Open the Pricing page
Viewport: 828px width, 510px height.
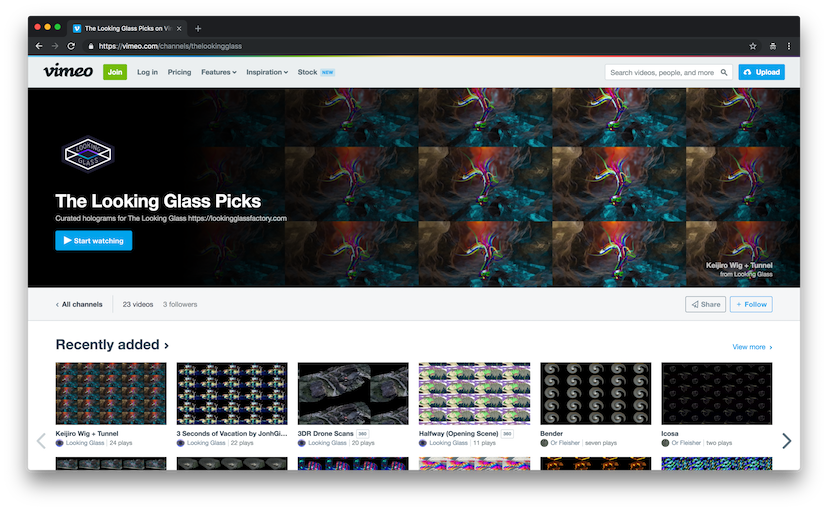180,72
